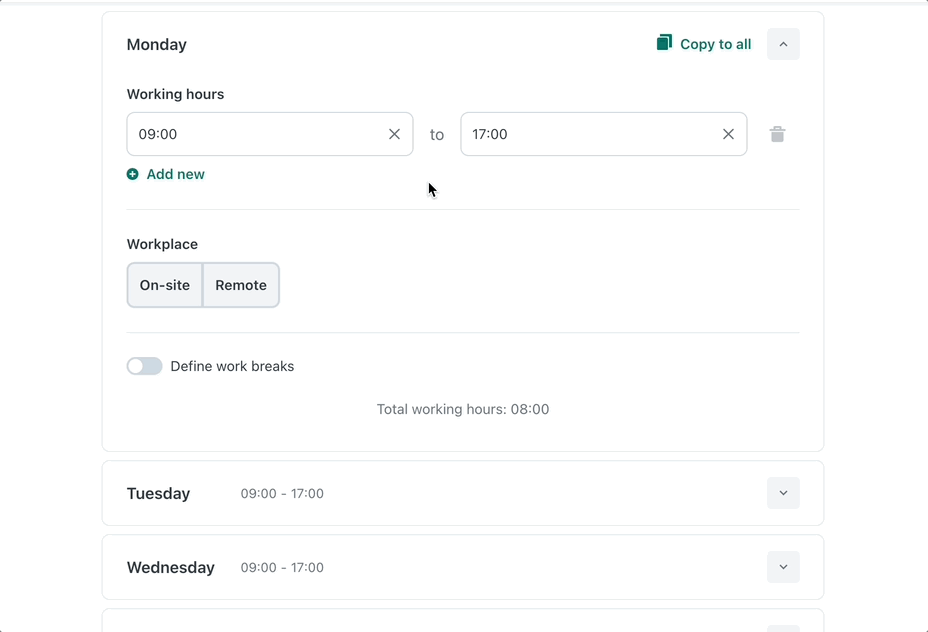Image resolution: width=928 pixels, height=632 pixels.
Task: Click the Workplace label
Action: click(x=162, y=244)
